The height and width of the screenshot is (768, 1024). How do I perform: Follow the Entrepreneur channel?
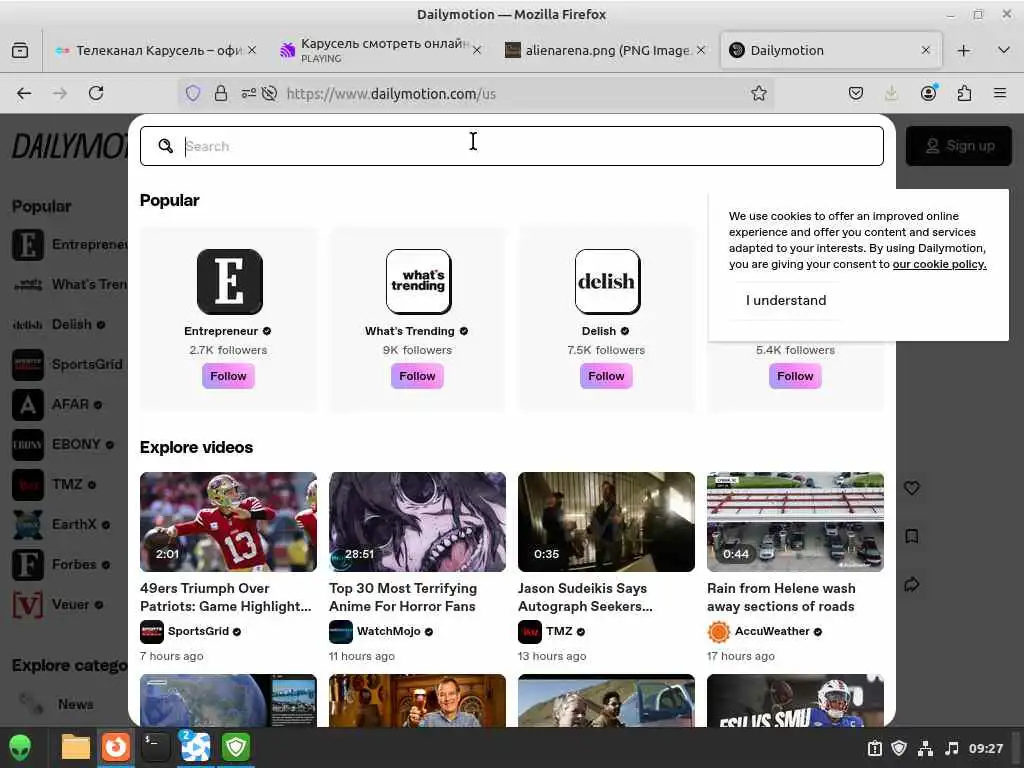(228, 376)
